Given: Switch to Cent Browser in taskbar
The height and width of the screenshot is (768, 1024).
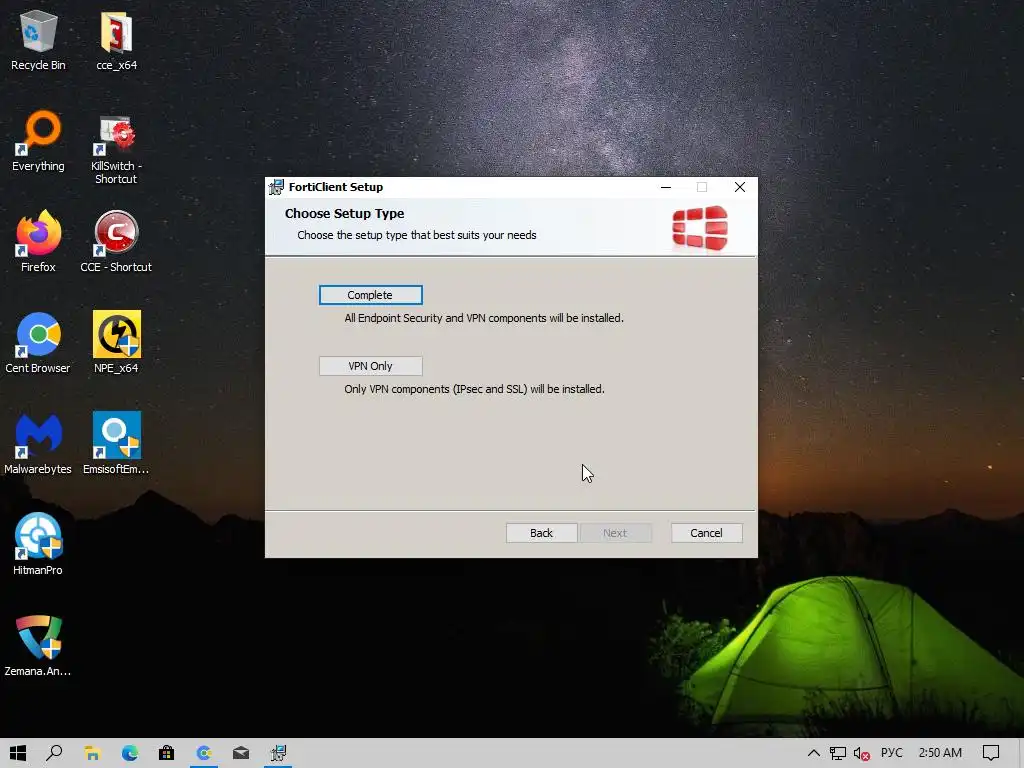Looking at the screenshot, I should pyautogui.click(x=204, y=753).
